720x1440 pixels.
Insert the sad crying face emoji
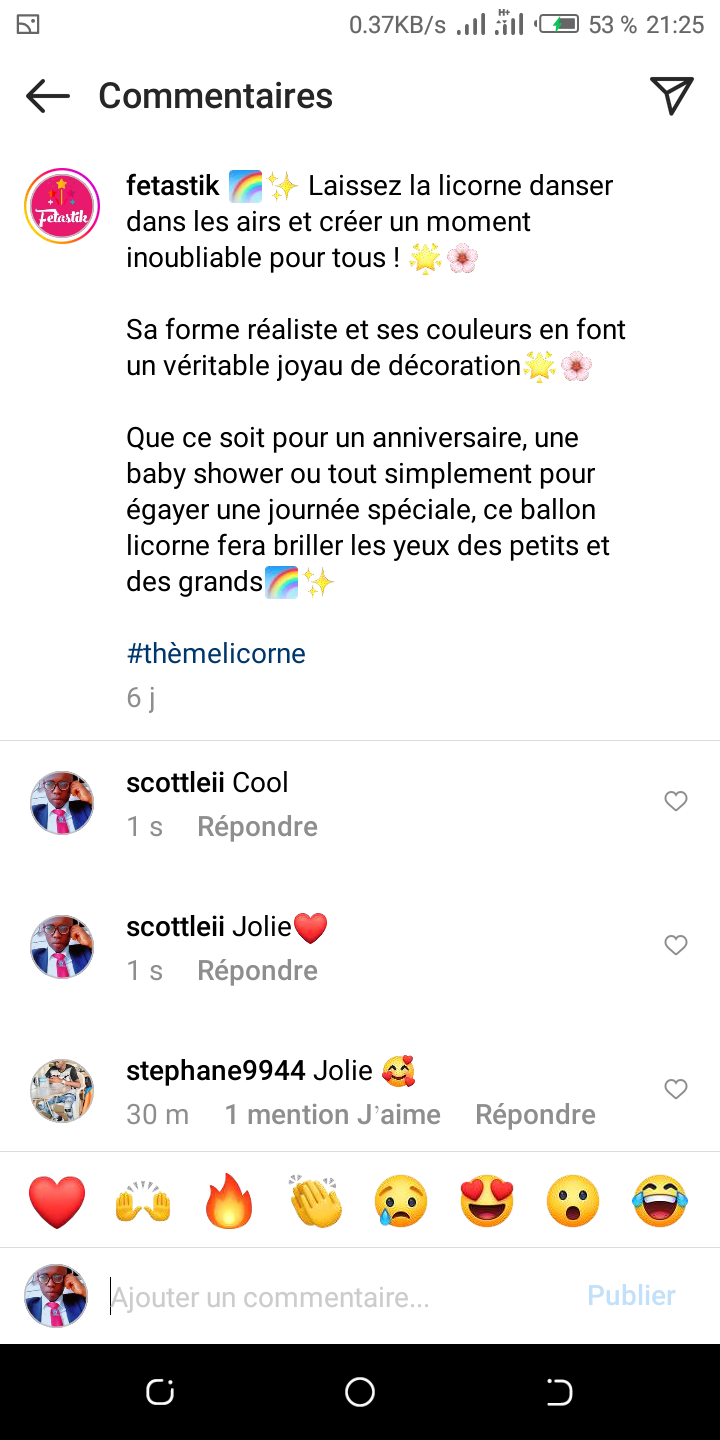point(401,1201)
